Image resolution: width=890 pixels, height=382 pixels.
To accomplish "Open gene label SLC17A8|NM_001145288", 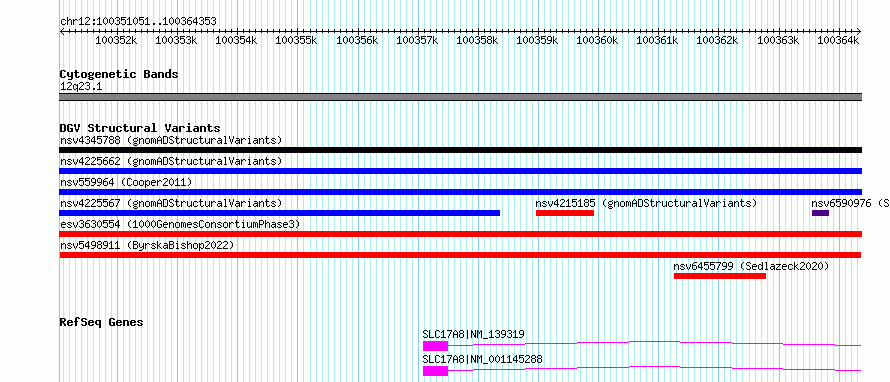I will pyautogui.click(x=482, y=359).
